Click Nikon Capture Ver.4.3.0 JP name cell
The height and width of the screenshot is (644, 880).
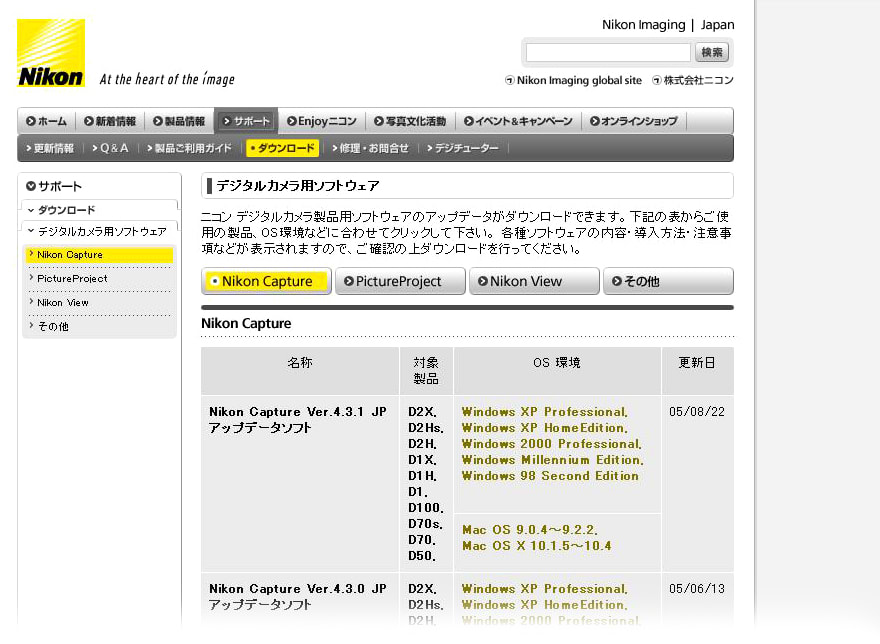(300, 600)
